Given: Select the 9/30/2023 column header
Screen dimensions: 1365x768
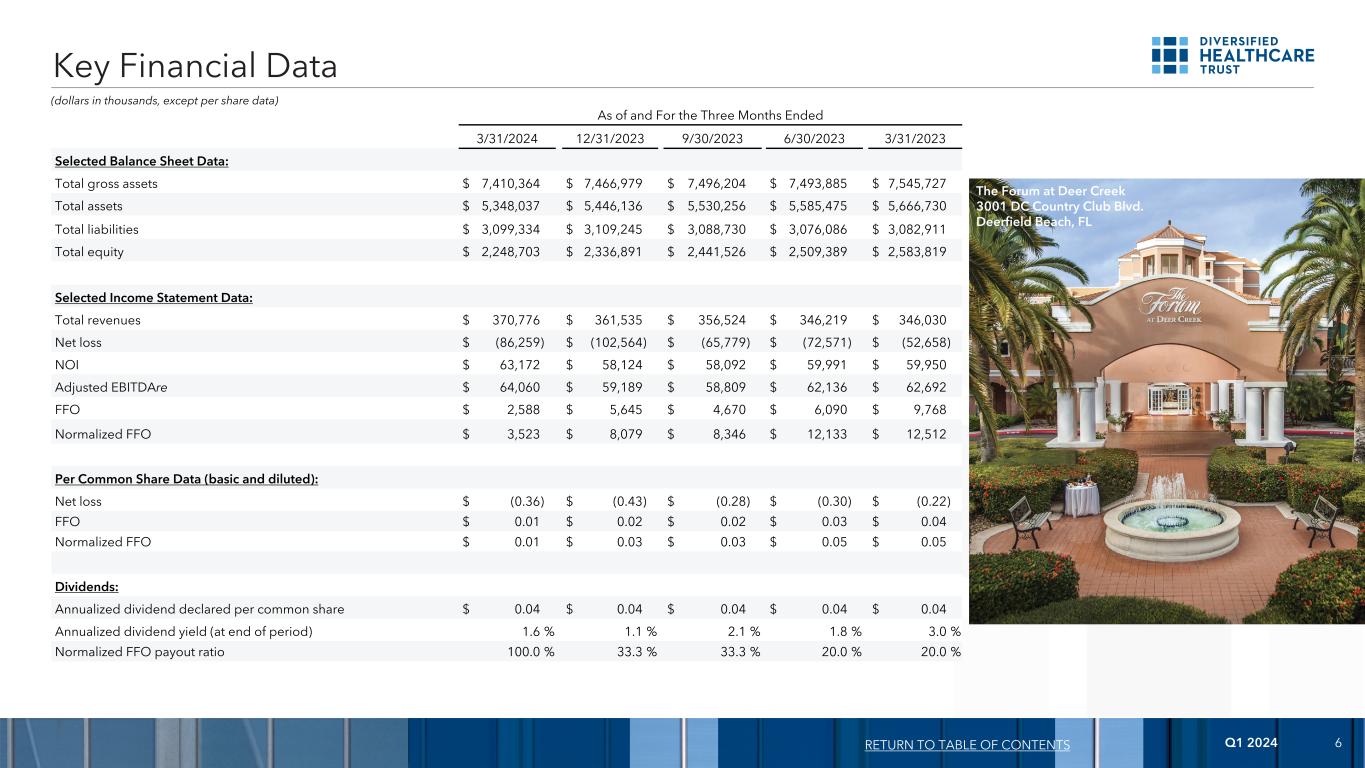Looking at the screenshot, I should [x=710, y=139].
